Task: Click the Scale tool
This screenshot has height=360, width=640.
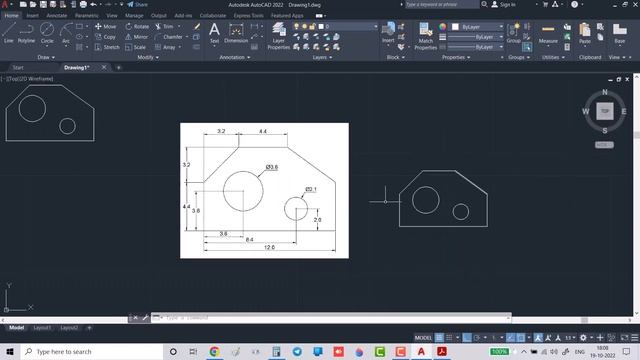Action: pyautogui.click(x=136, y=47)
